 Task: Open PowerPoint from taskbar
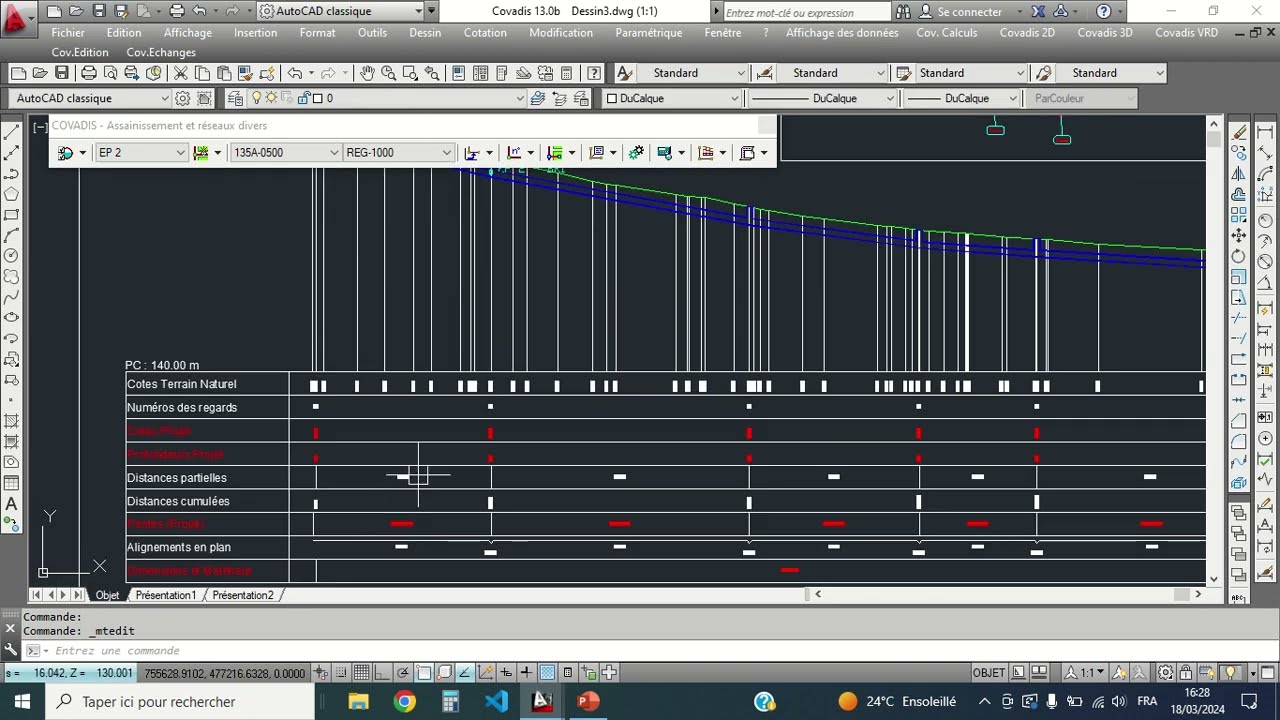[x=588, y=701]
